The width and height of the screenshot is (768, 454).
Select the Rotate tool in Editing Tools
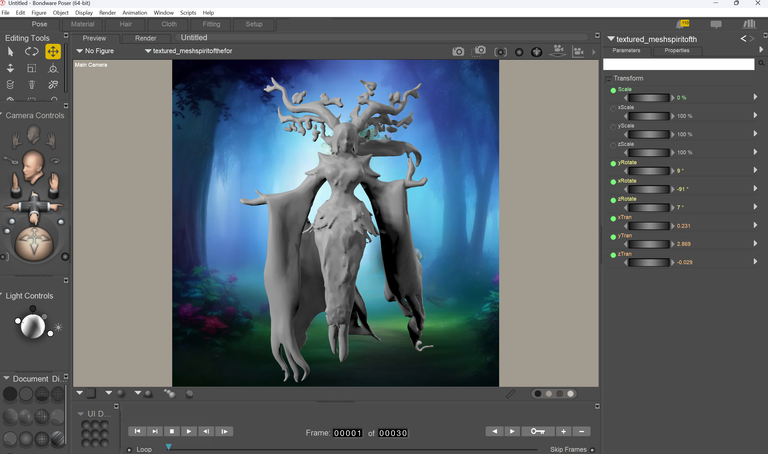32,51
